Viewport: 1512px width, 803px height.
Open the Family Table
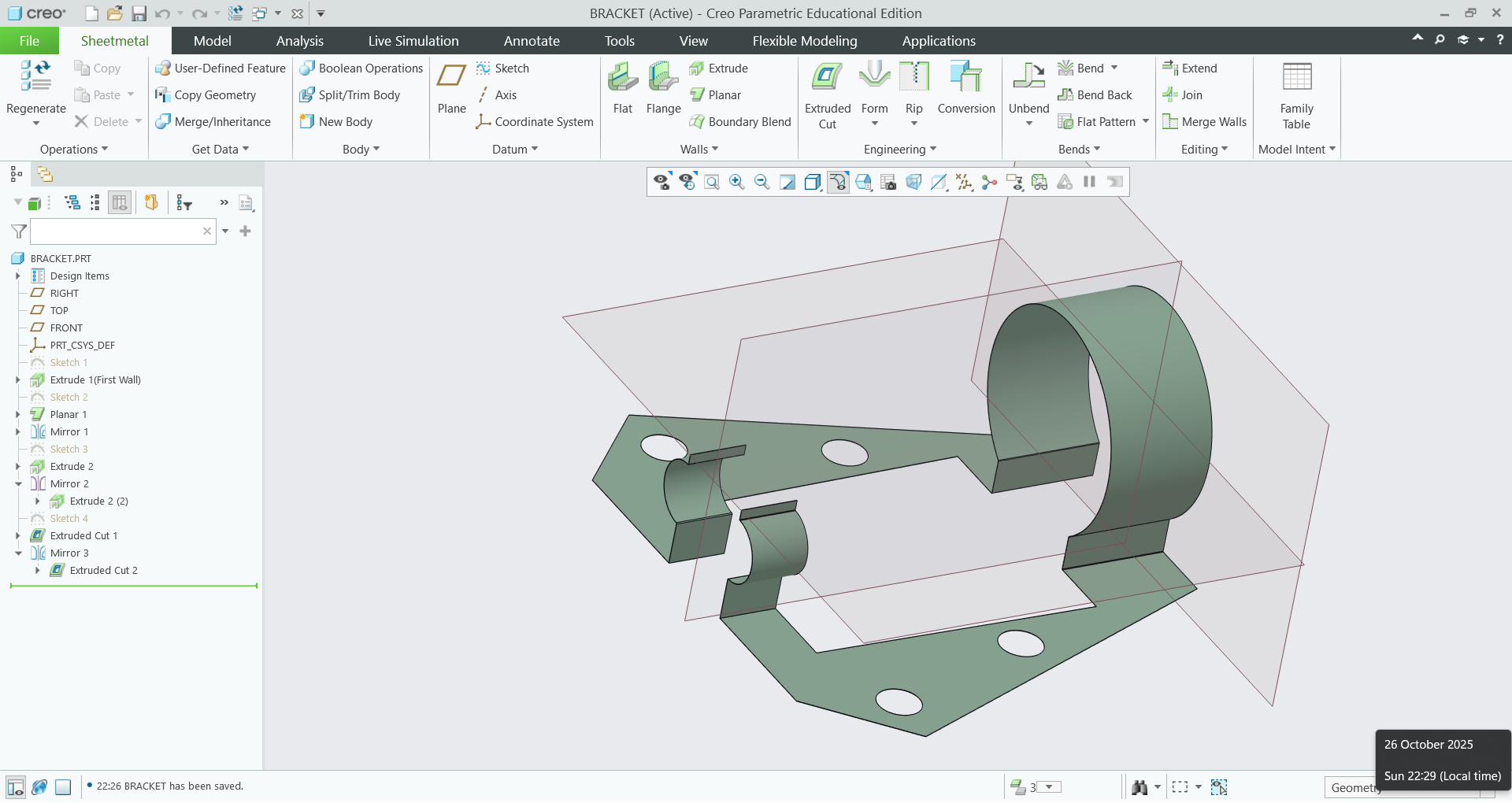pyautogui.click(x=1296, y=94)
